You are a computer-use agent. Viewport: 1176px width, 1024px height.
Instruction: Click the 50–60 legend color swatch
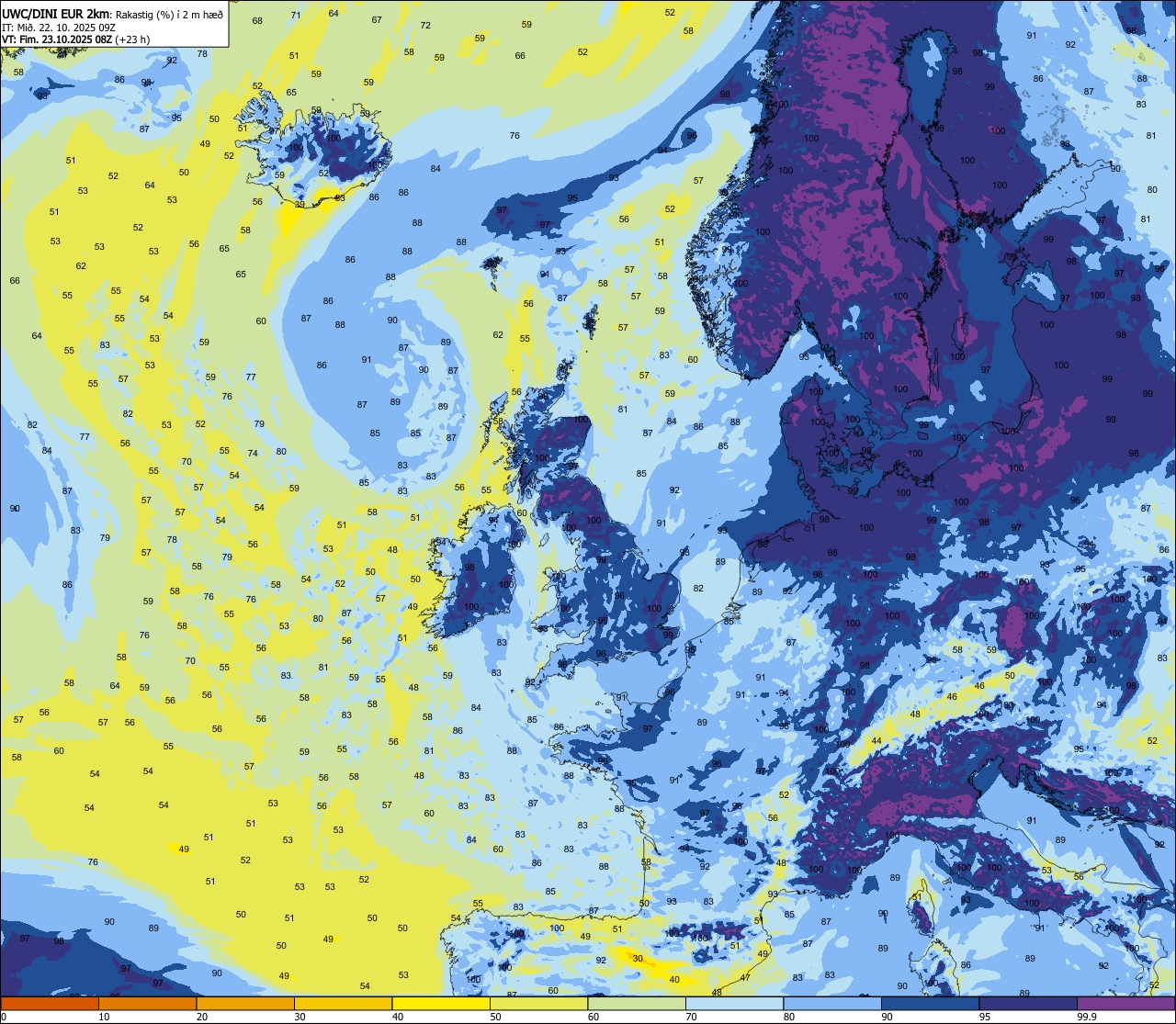pos(539,1003)
